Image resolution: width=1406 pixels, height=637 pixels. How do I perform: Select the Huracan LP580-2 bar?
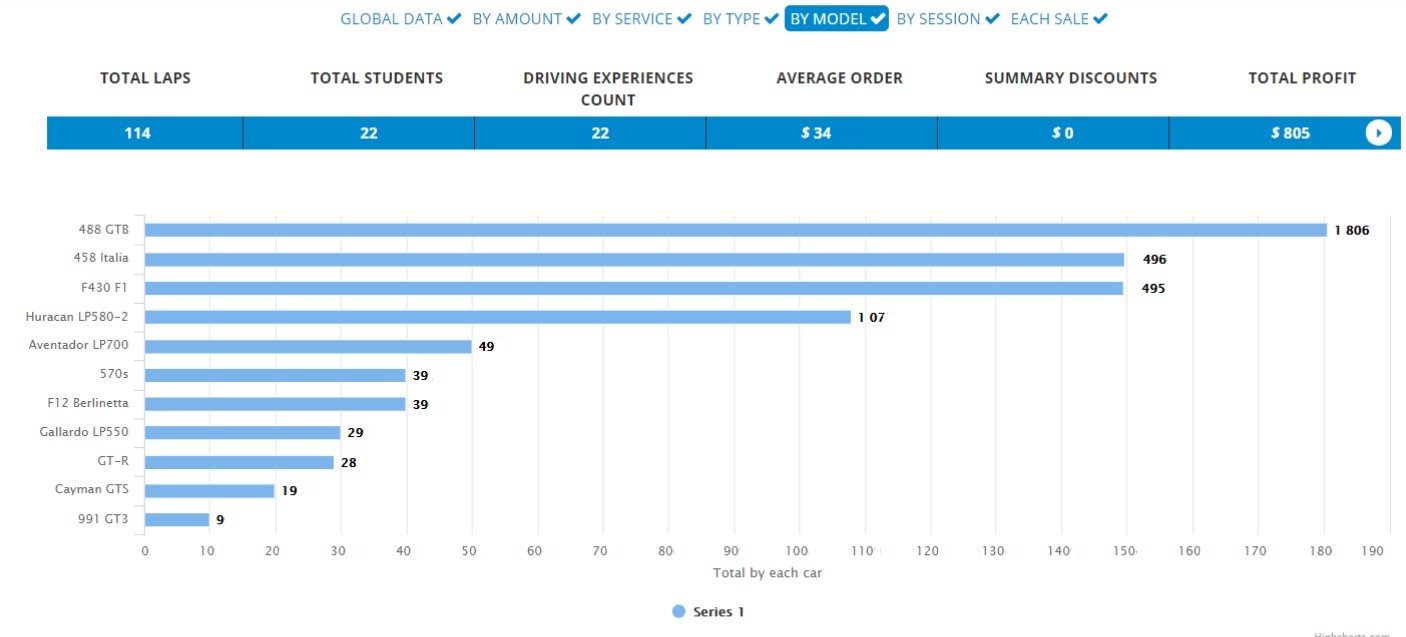coord(498,317)
